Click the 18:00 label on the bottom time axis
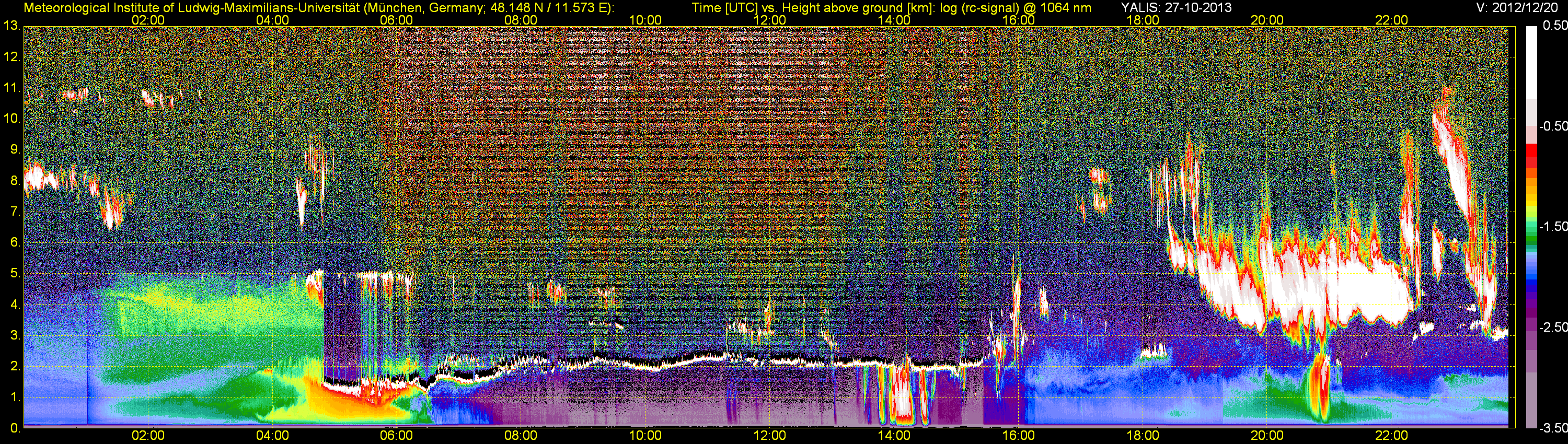The height and width of the screenshot is (444, 1568). tap(1143, 436)
